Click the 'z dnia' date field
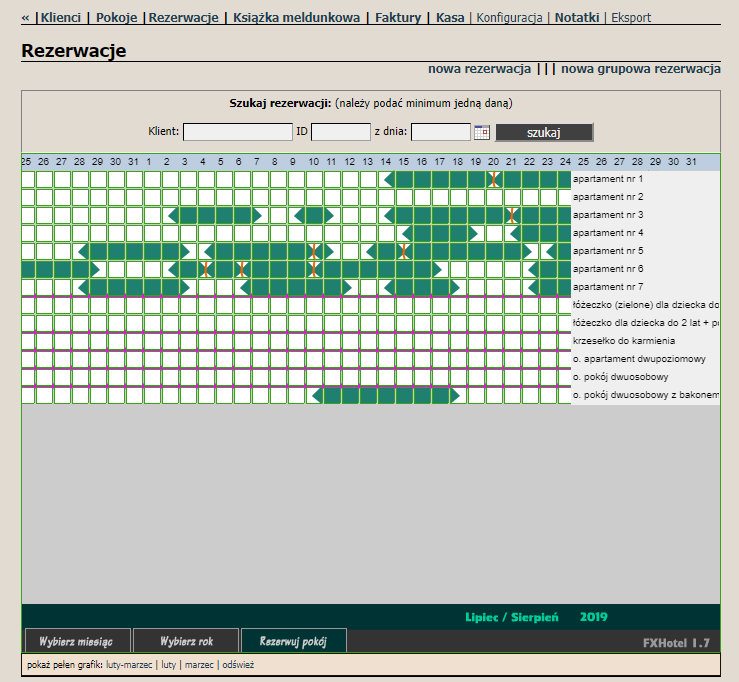 click(x=440, y=132)
